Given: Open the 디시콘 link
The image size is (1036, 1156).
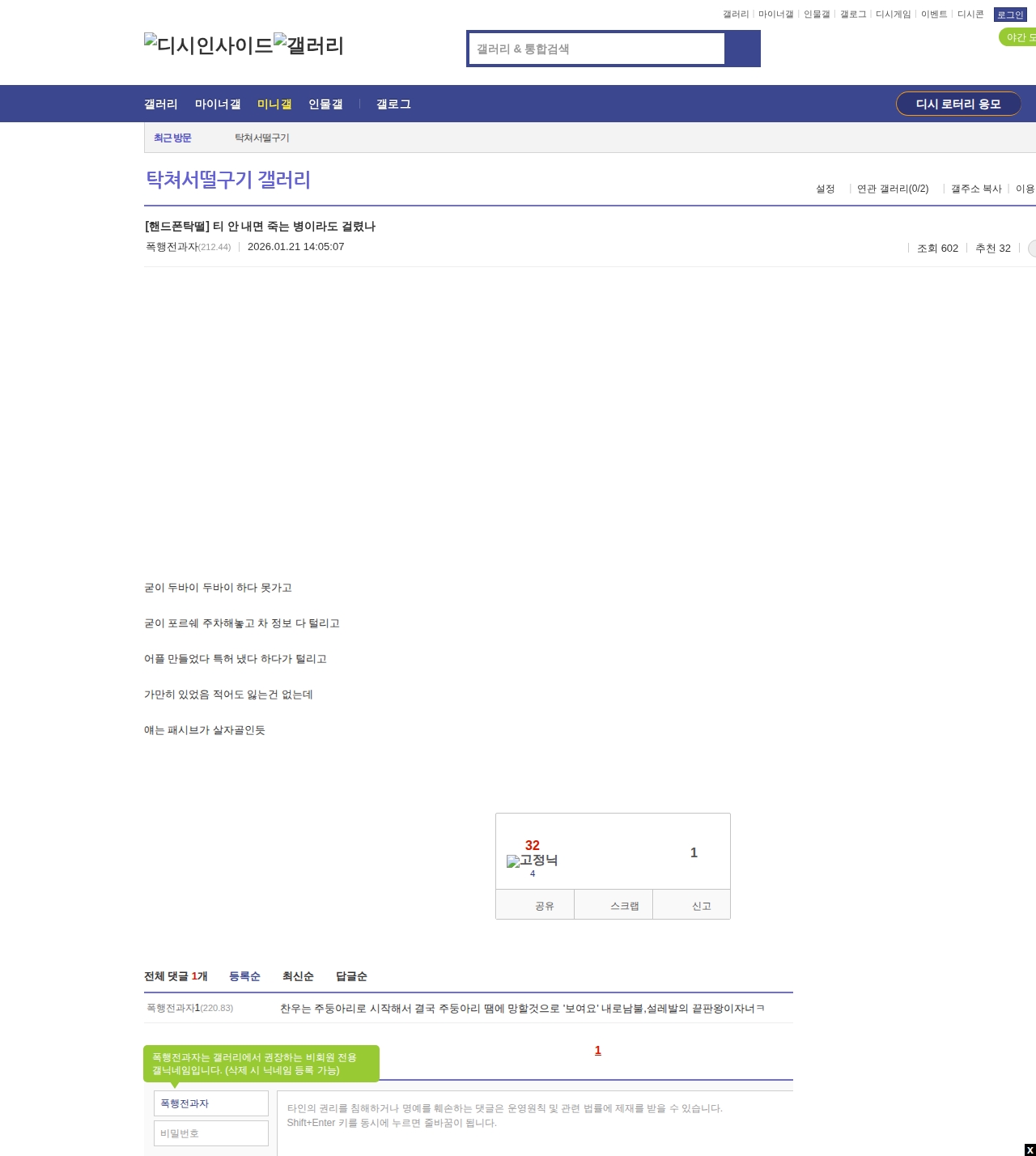Looking at the screenshot, I should pyautogui.click(x=970, y=15).
